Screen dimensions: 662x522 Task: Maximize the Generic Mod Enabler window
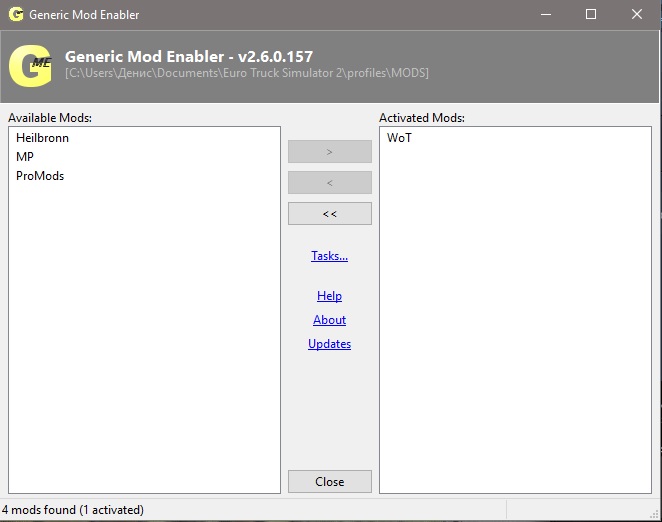click(591, 15)
